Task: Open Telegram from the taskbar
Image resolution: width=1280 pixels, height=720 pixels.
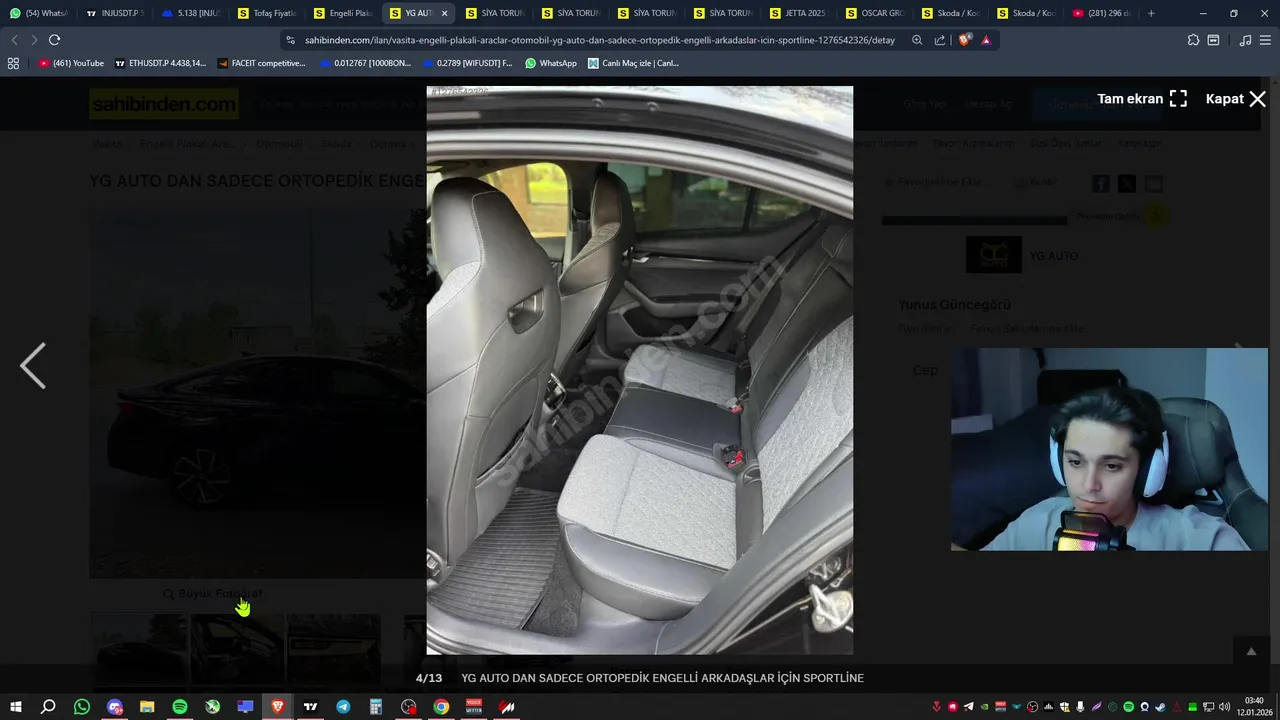Action: coord(343,707)
